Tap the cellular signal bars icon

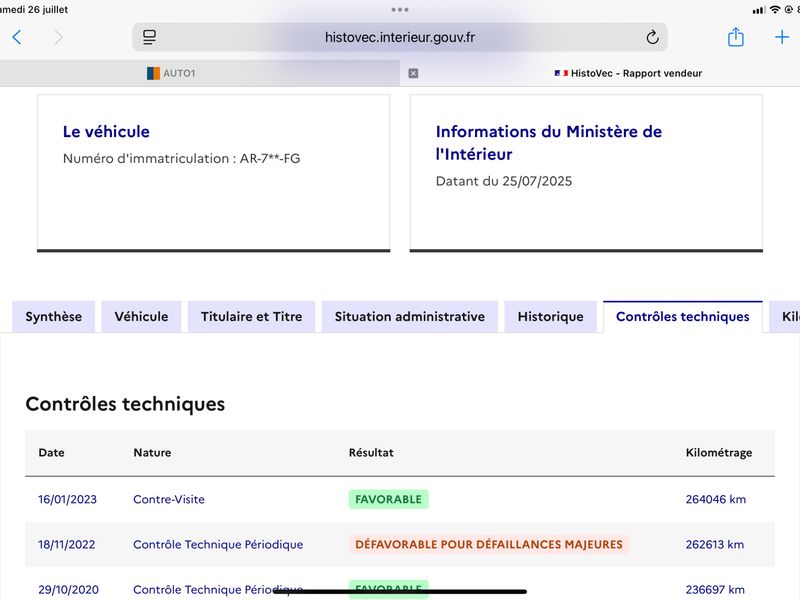tap(759, 10)
